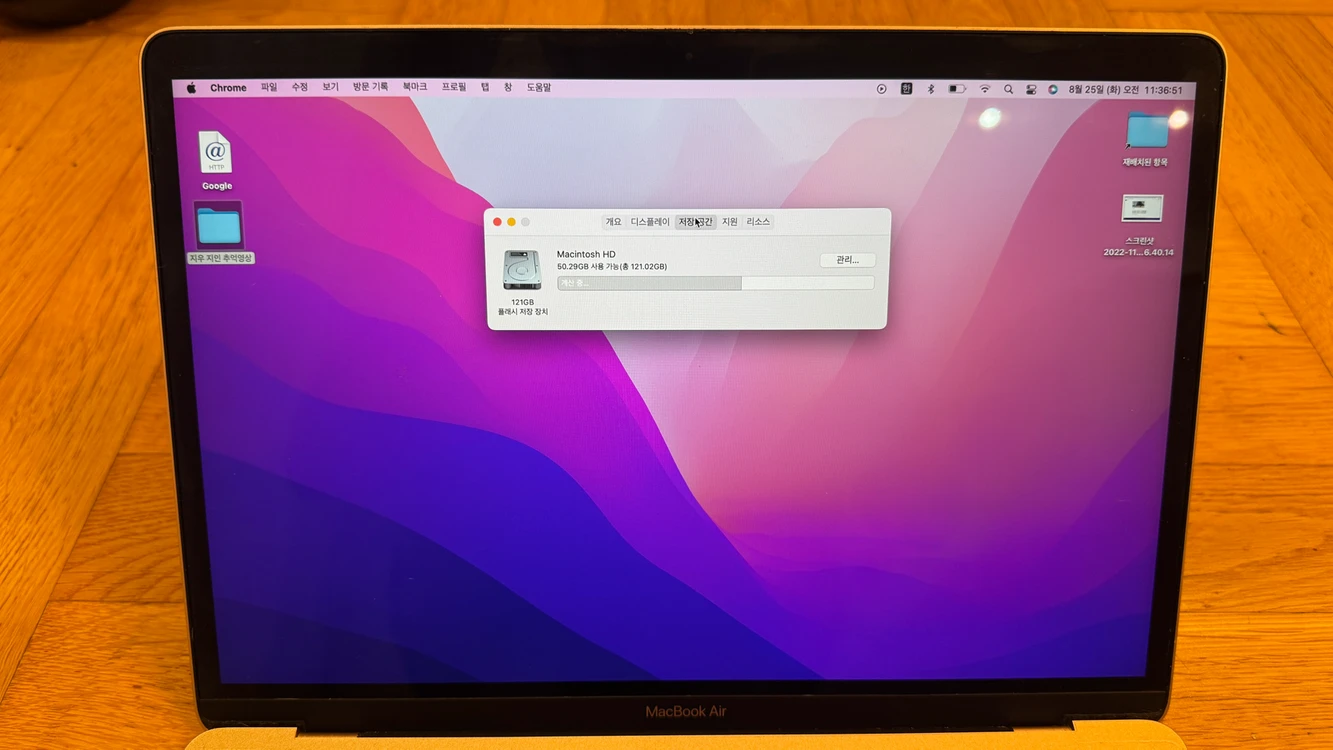Click the Korean input source icon

[x=906, y=89]
